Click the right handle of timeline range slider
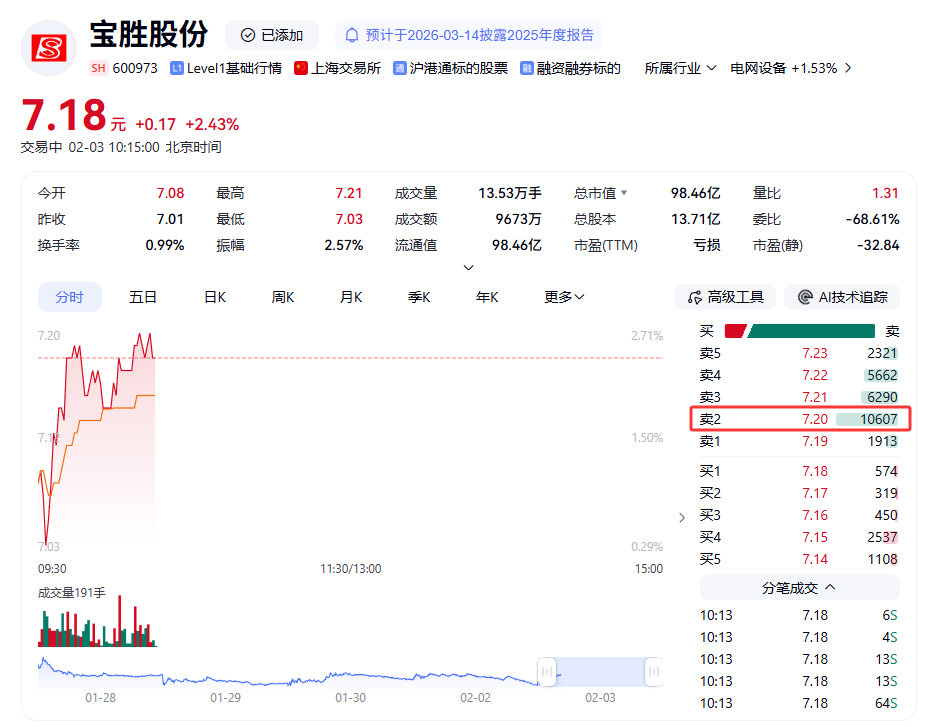 coord(653,672)
